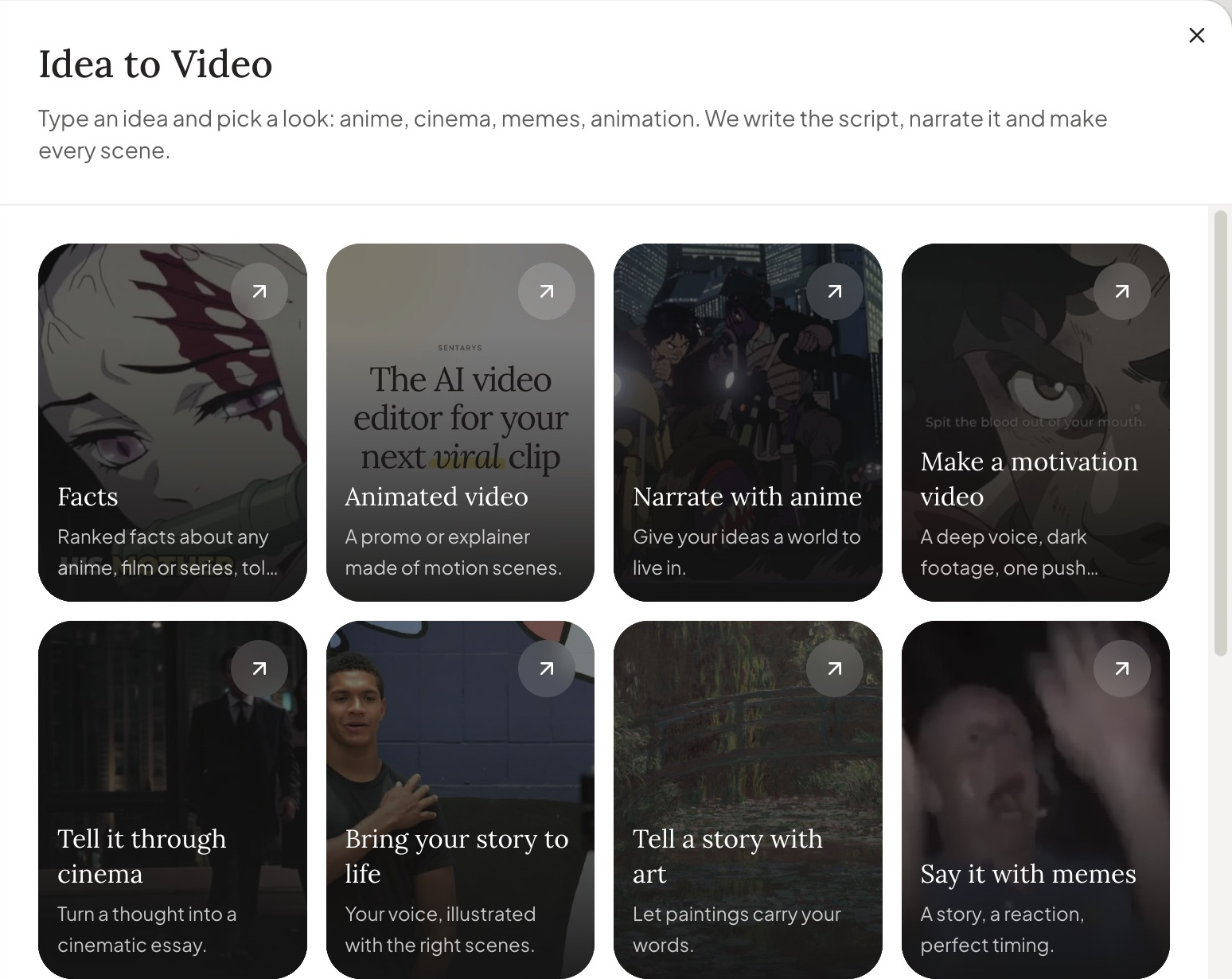Open the Facts card arrow icon

[x=259, y=291]
